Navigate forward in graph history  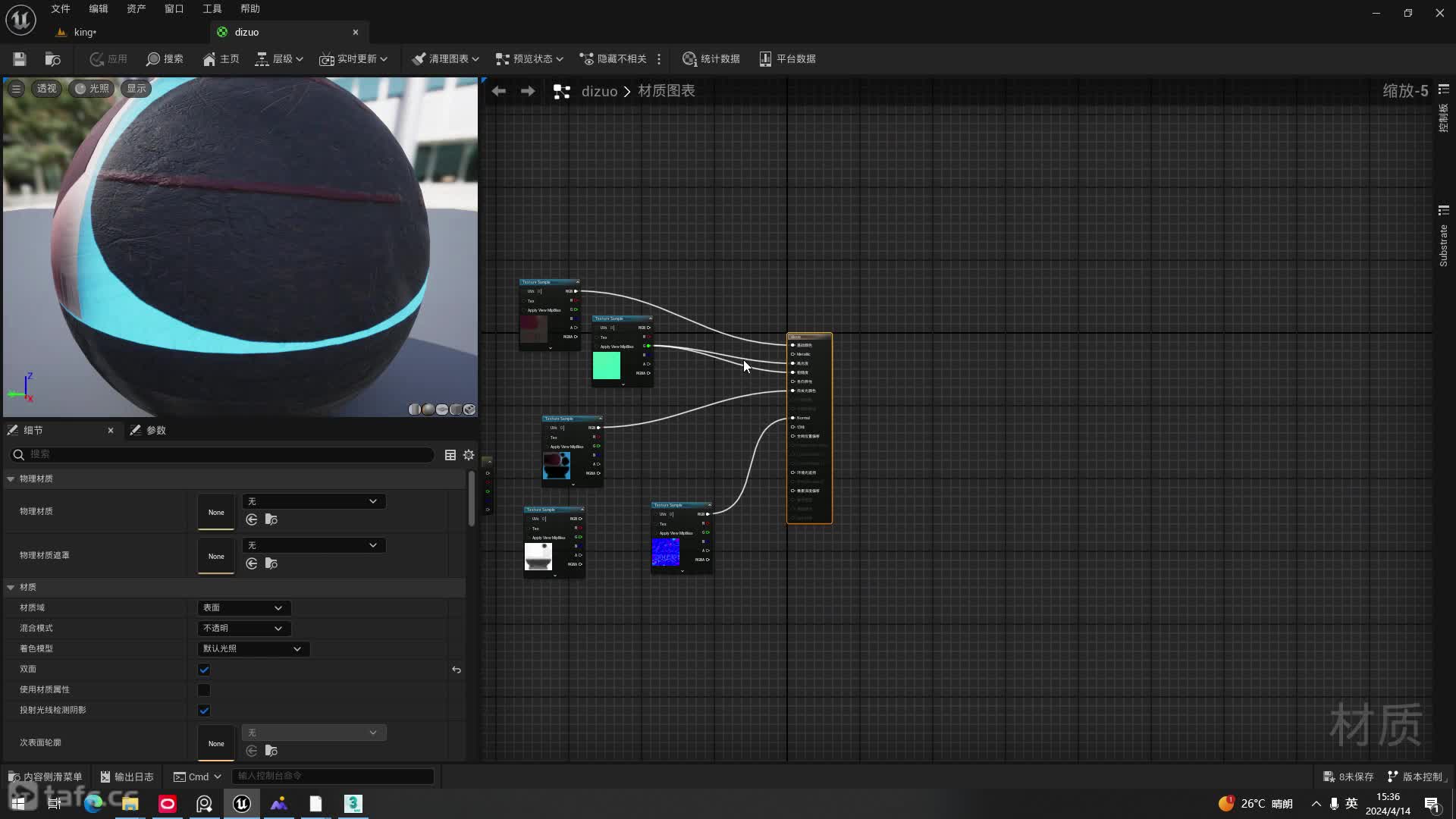click(x=528, y=91)
